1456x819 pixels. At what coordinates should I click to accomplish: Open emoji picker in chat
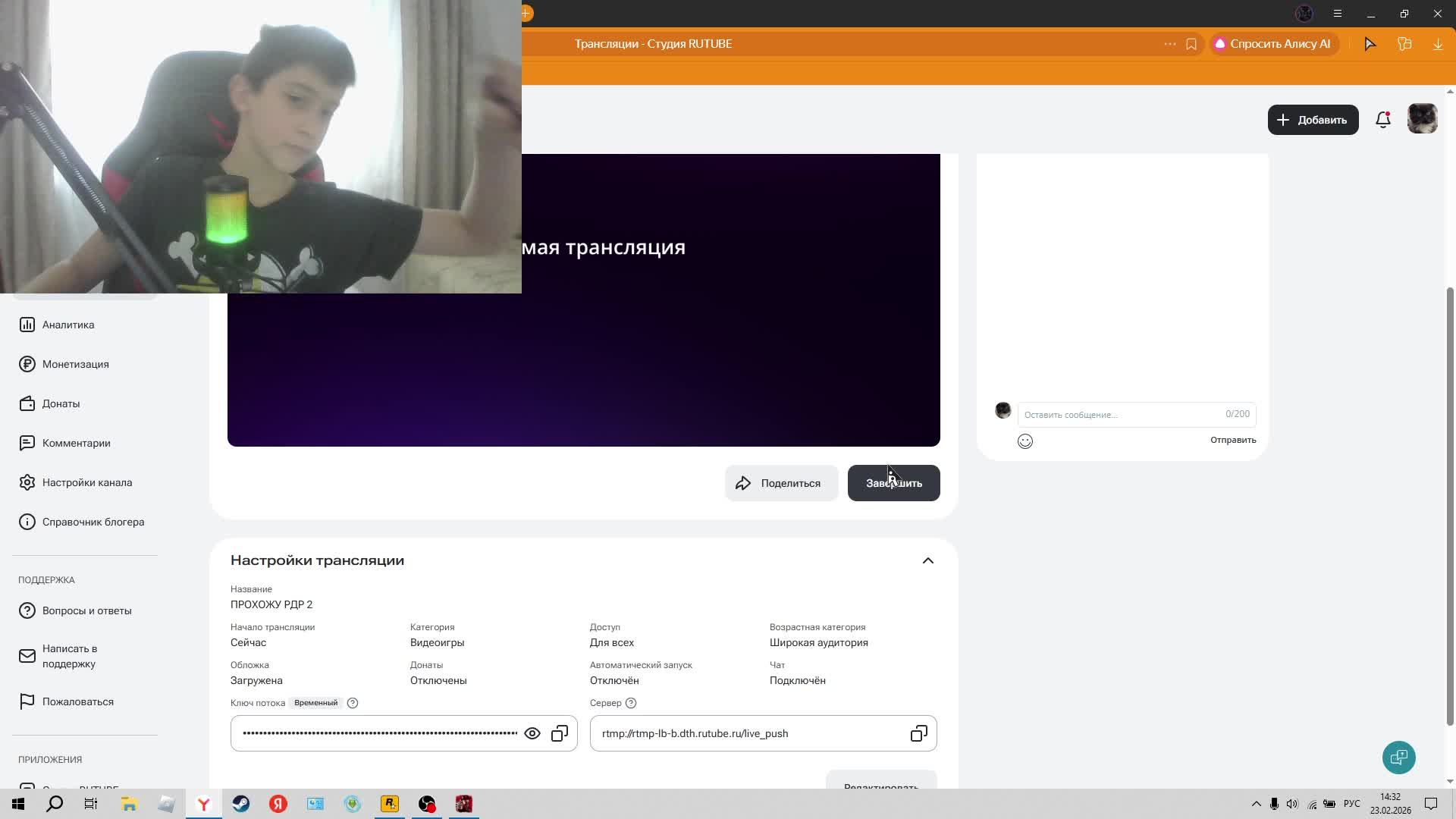point(1025,441)
